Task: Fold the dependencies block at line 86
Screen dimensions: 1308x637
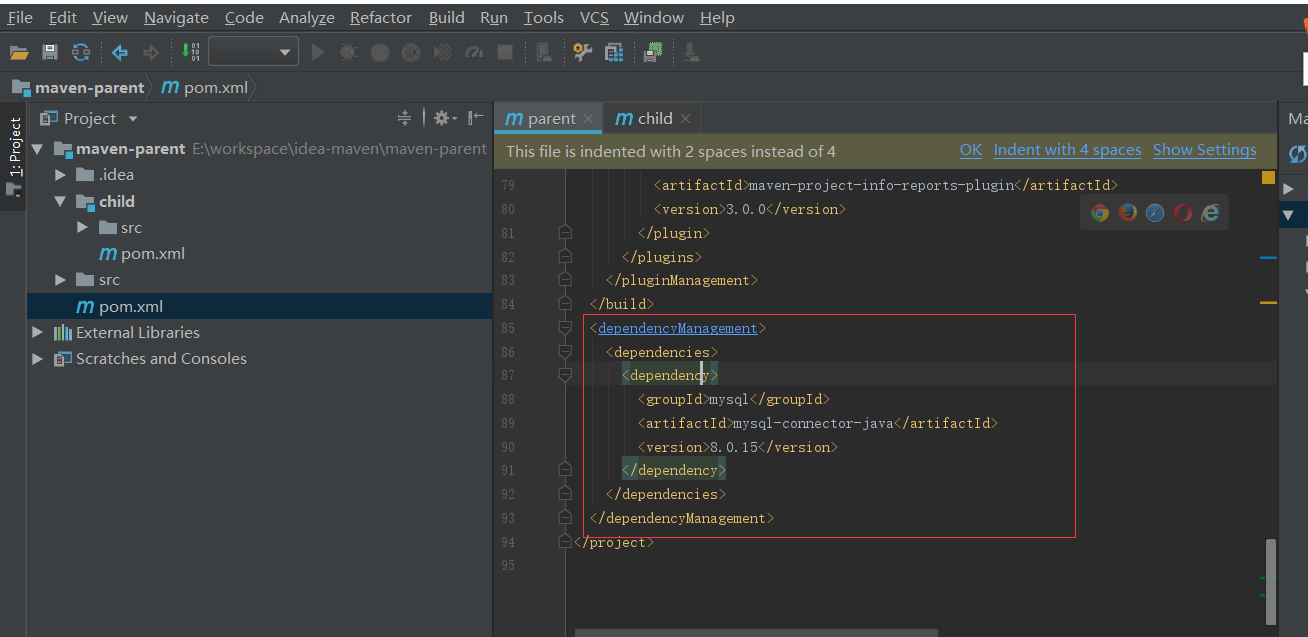Action: [565, 352]
